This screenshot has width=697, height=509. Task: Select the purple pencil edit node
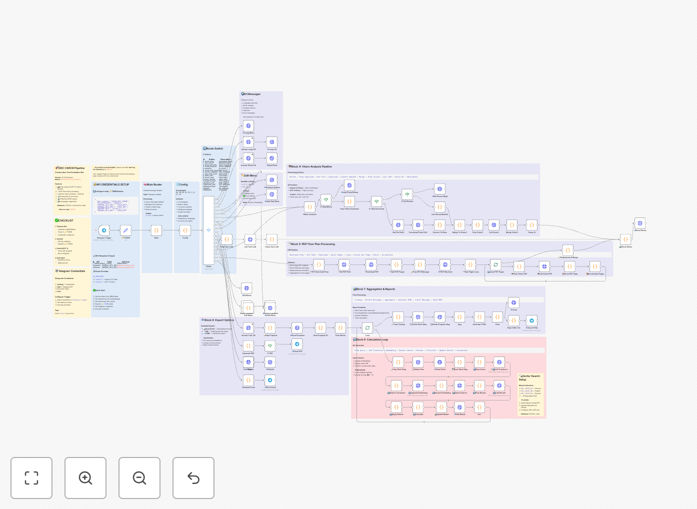[x=126, y=230]
